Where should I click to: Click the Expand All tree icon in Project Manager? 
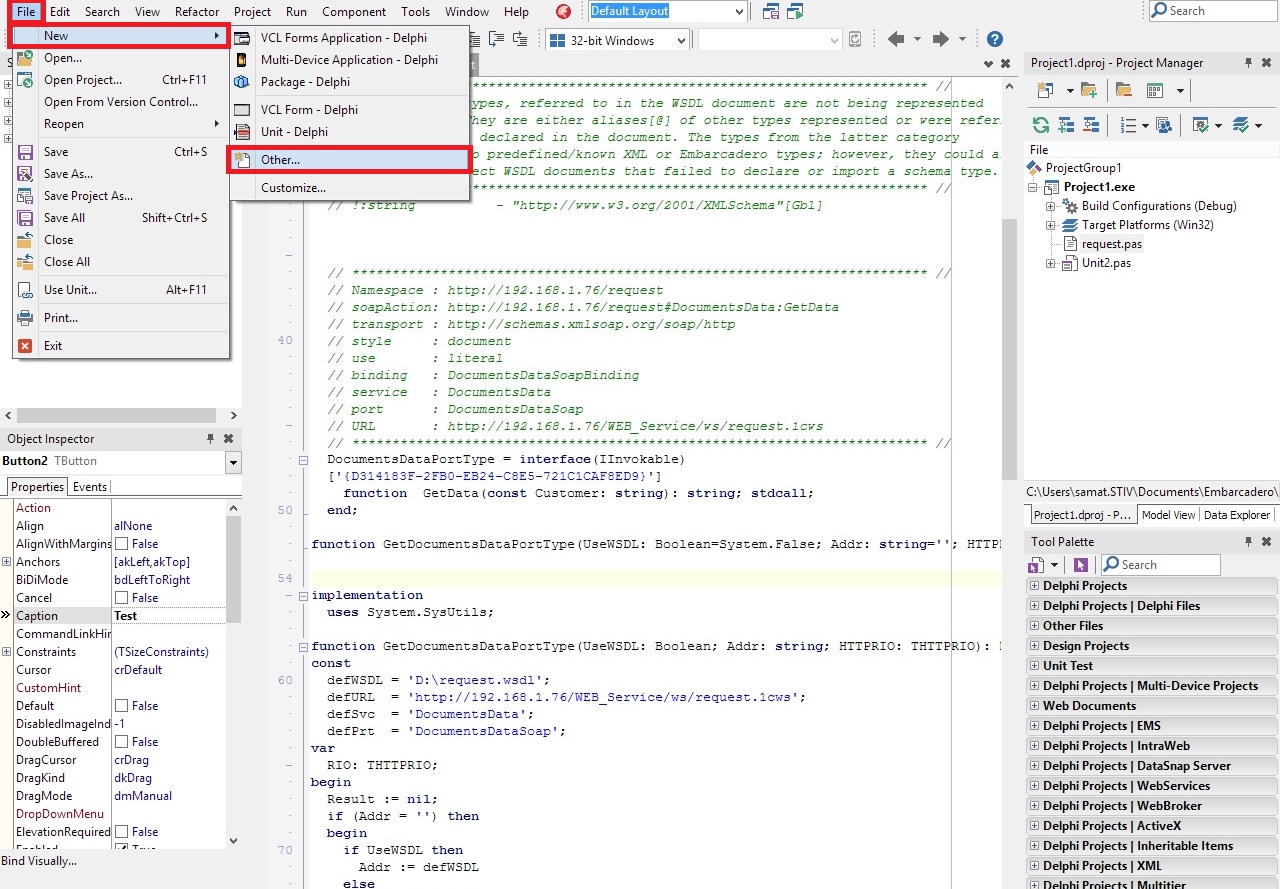[1065, 125]
